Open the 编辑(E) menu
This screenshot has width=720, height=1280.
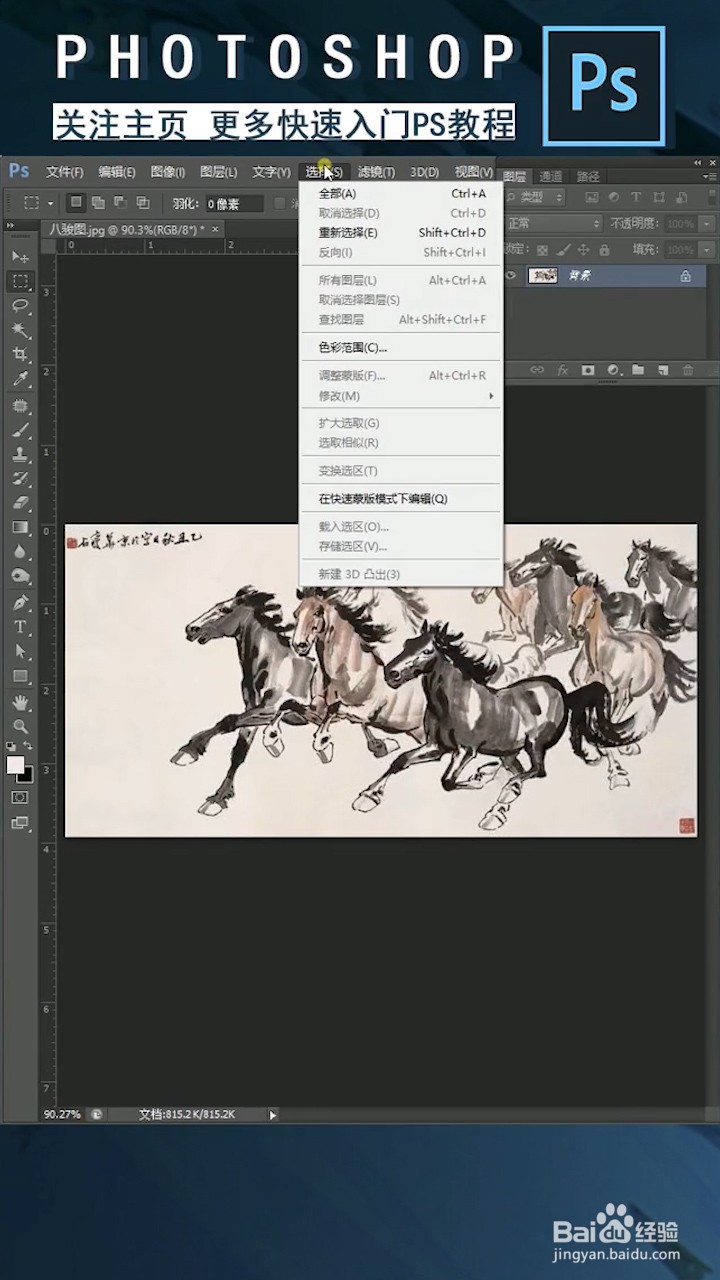[x=117, y=172]
